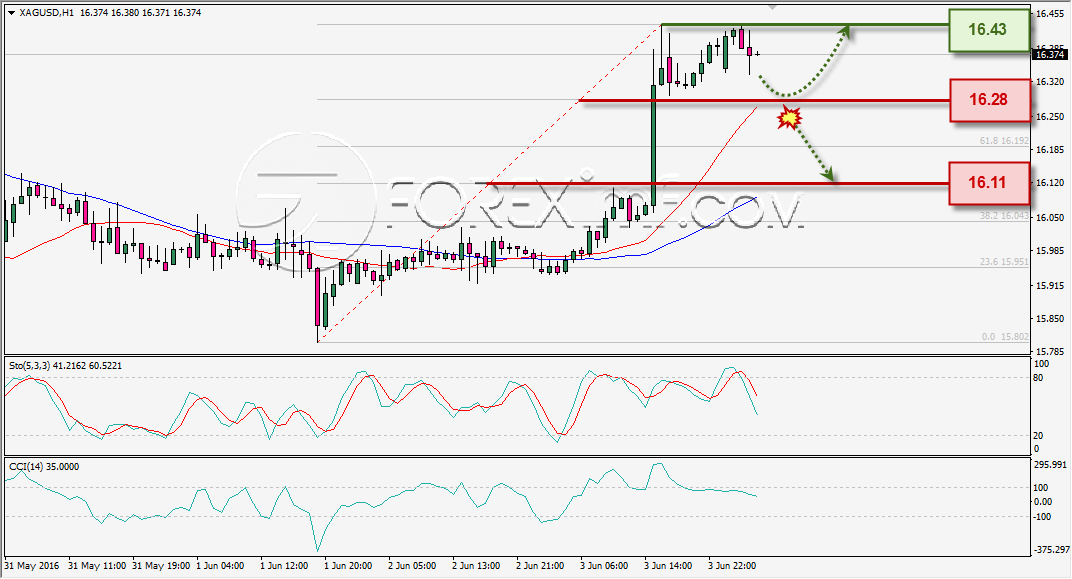Click price scale value 15.915
Image resolution: width=1072 pixels, height=579 pixels.
(x=1049, y=285)
